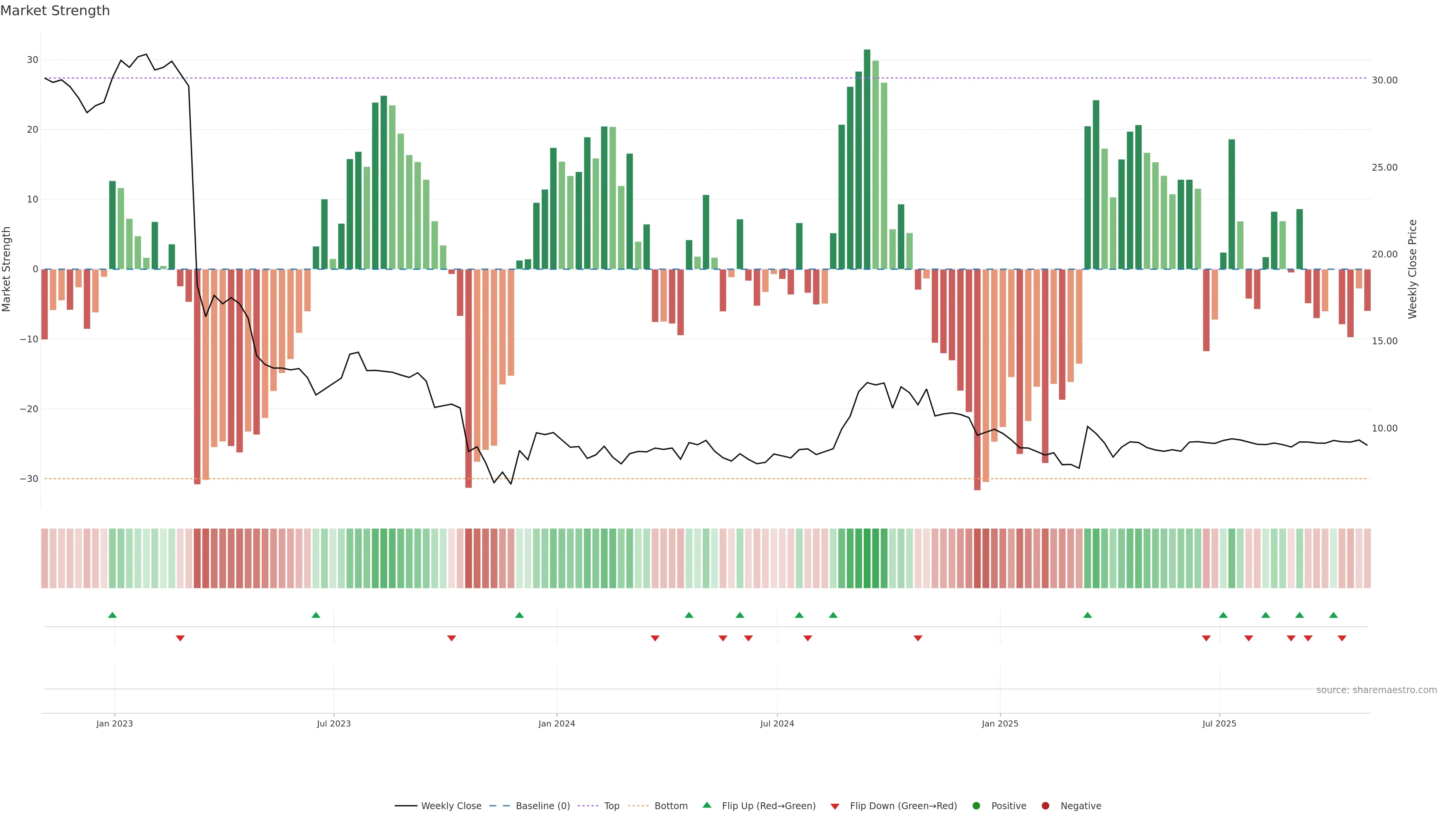Click the leftmost green flip-up triangle marker

(113, 615)
